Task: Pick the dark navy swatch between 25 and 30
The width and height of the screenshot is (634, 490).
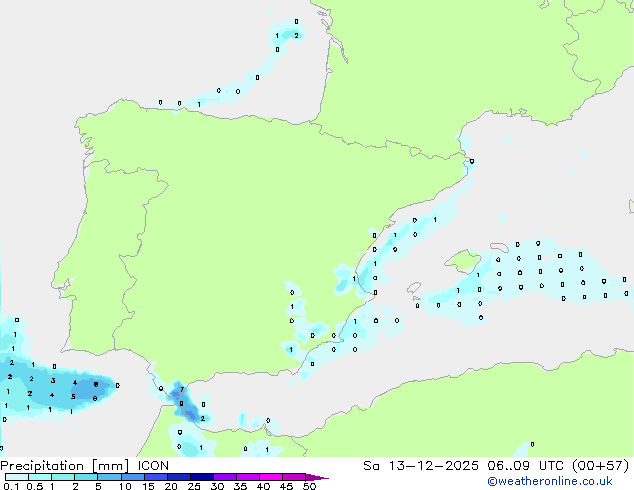Action: click(201, 477)
